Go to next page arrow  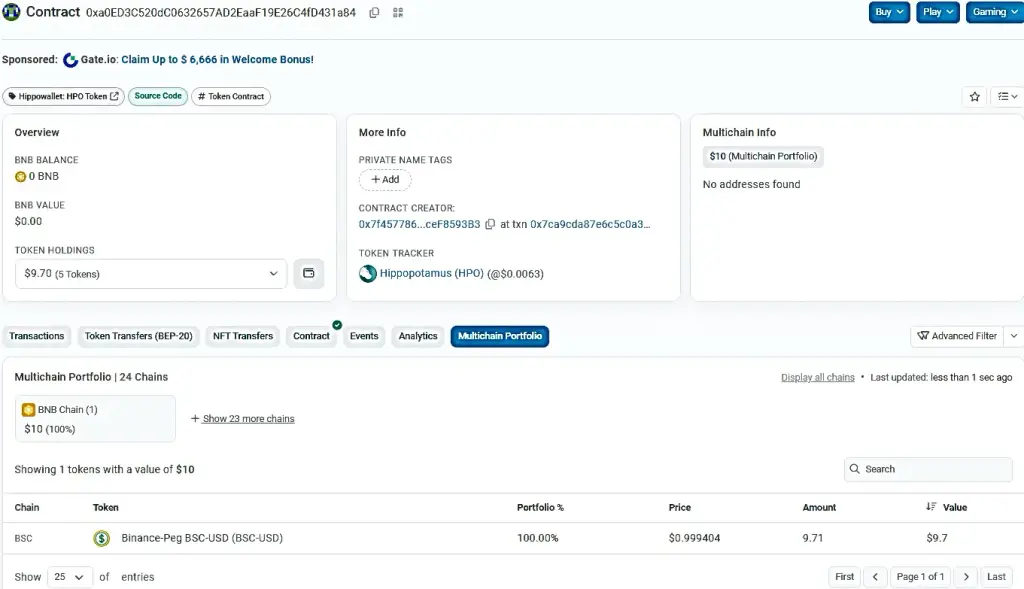point(966,577)
